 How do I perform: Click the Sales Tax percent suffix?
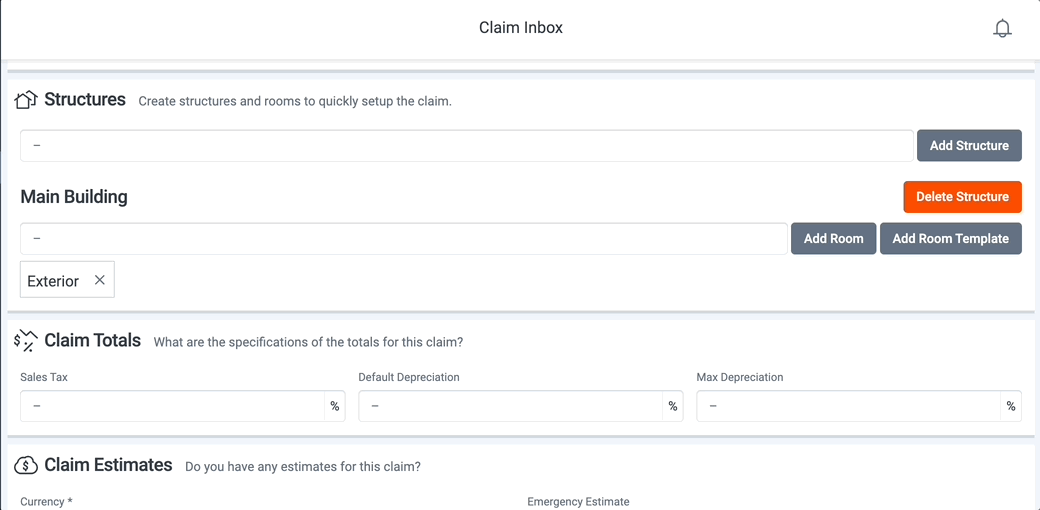[335, 406]
